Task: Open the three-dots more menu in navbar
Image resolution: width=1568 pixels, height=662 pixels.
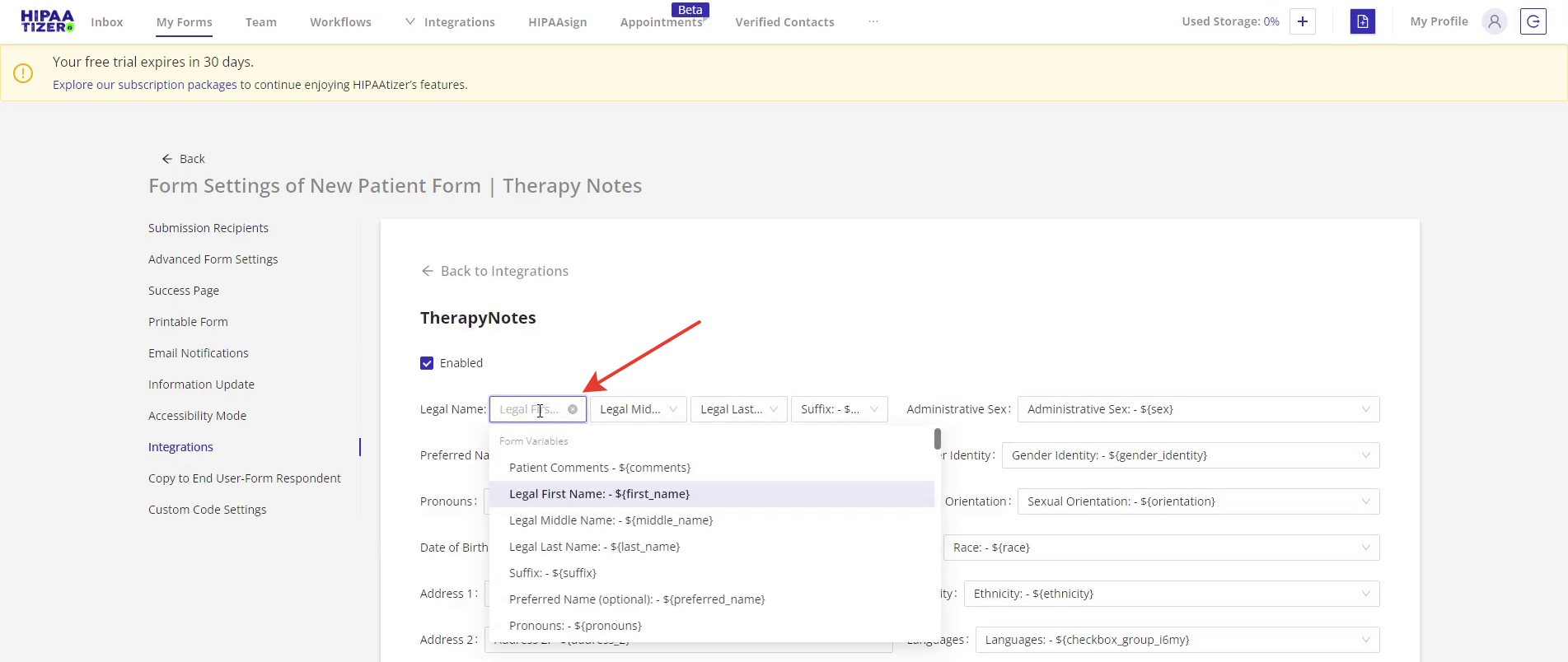Action: point(873,22)
